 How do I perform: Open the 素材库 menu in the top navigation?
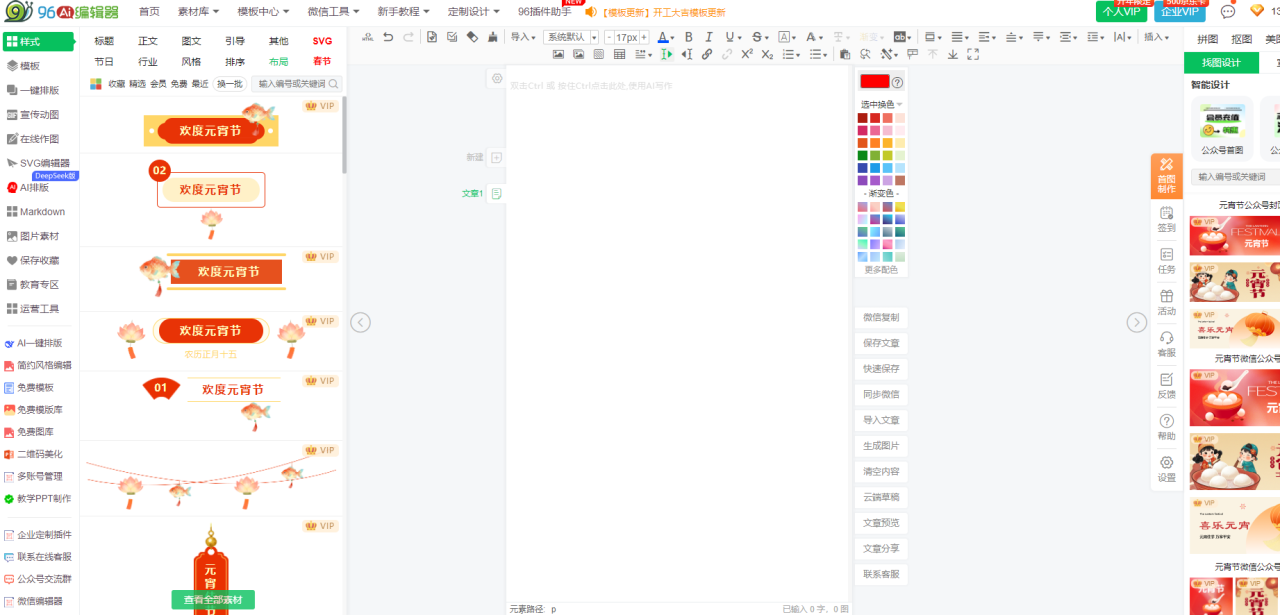point(198,12)
